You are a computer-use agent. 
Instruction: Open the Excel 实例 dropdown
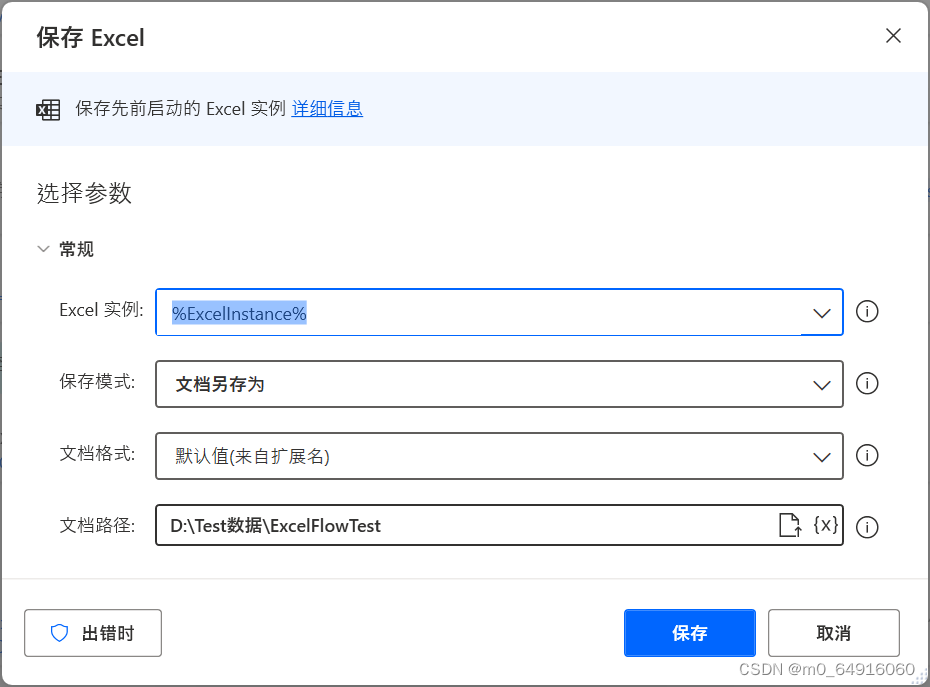(821, 312)
